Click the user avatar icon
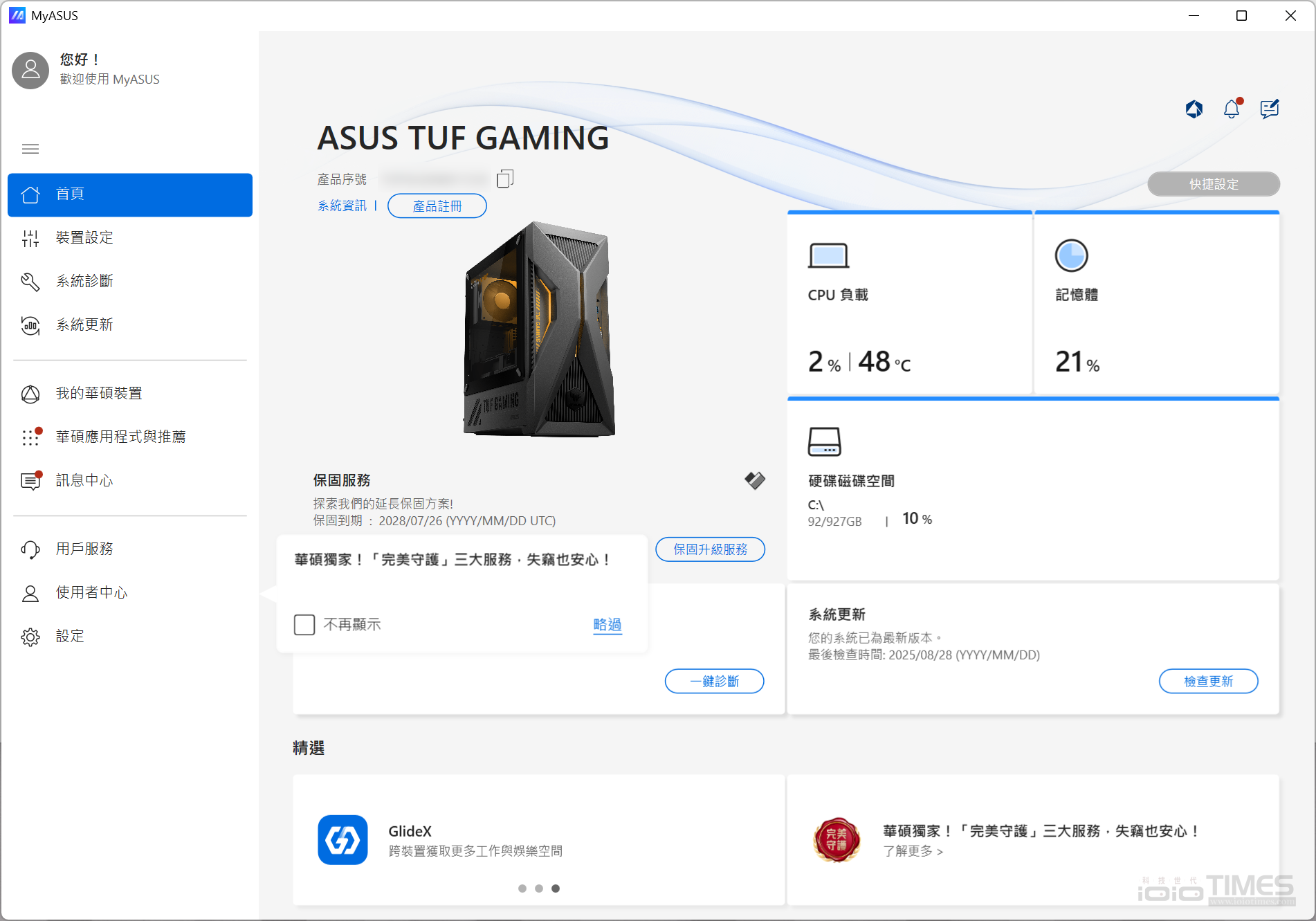The height and width of the screenshot is (921, 1316). pyautogui.click(x=30, y=70)
